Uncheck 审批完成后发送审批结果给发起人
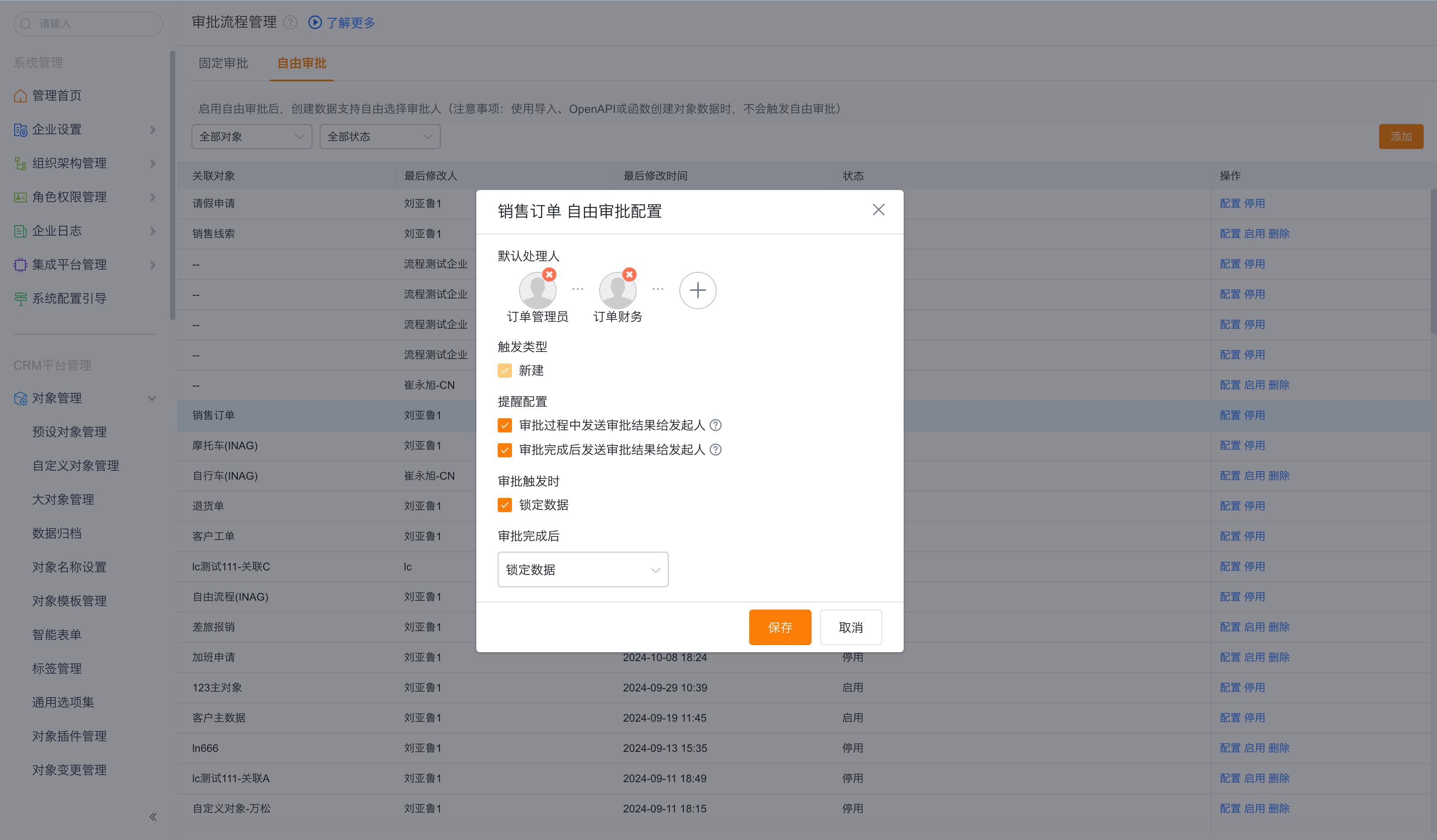1437x840 pixels. pos(505,450)
